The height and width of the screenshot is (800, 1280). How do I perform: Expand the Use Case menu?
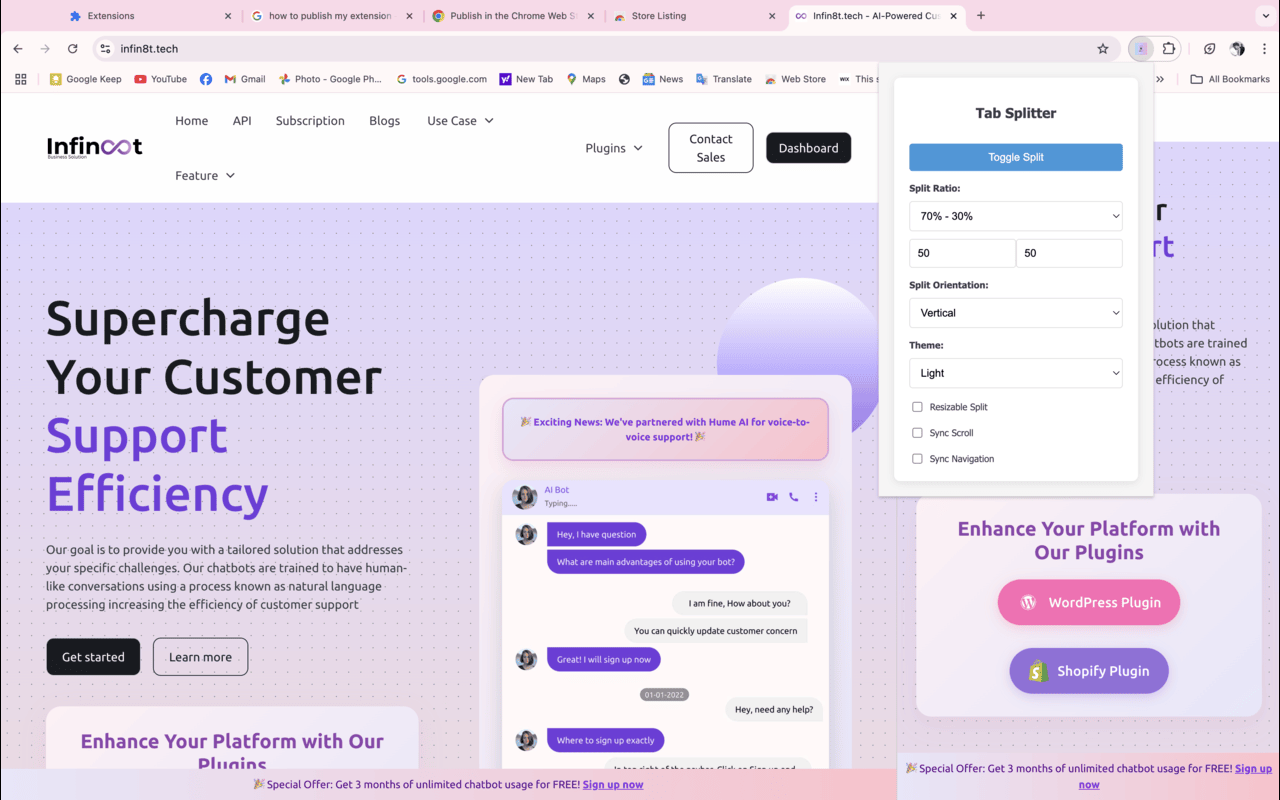click(x=460, y=121)
